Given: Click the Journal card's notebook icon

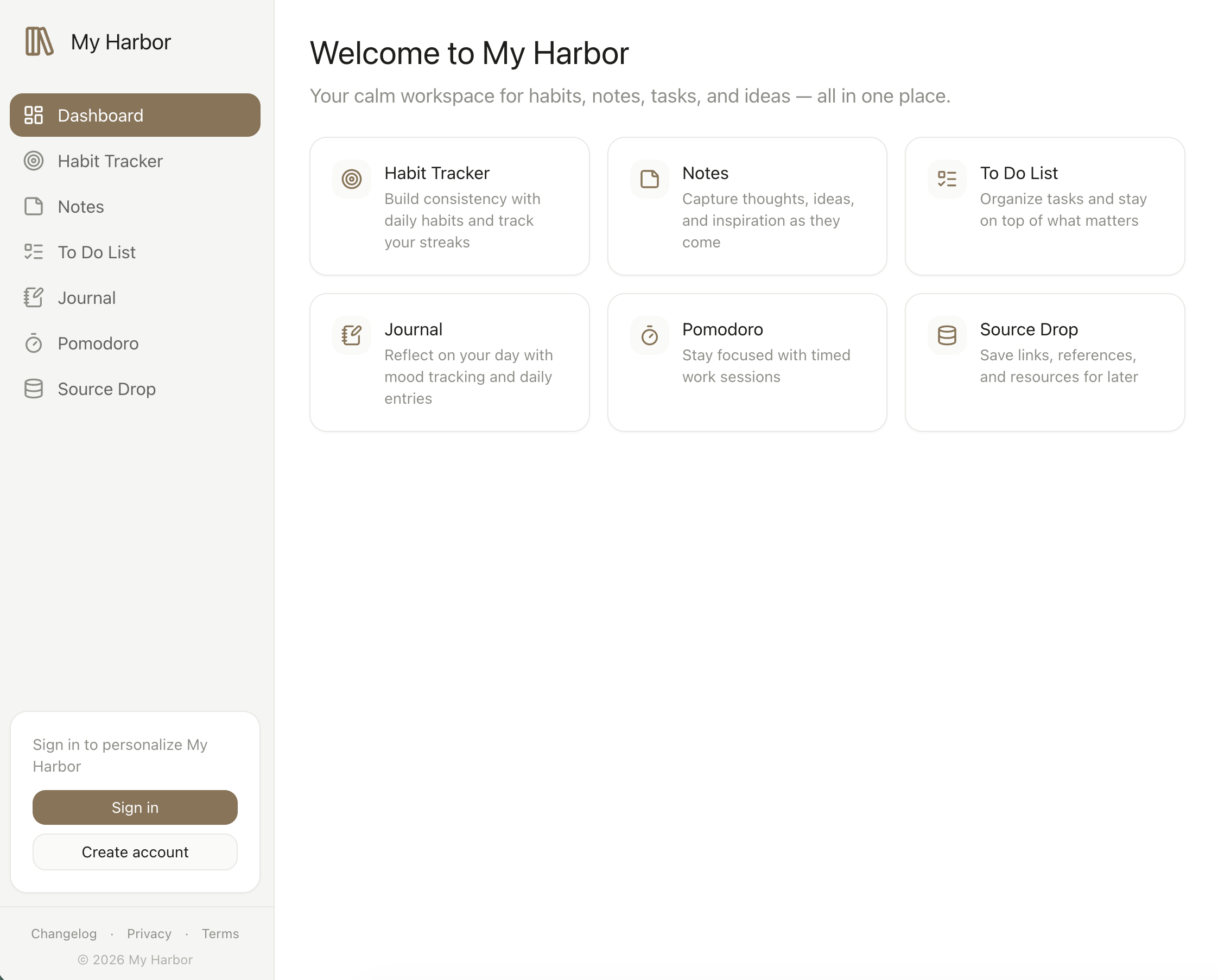Looking at the screenshot, I should (x=351, y=335).
